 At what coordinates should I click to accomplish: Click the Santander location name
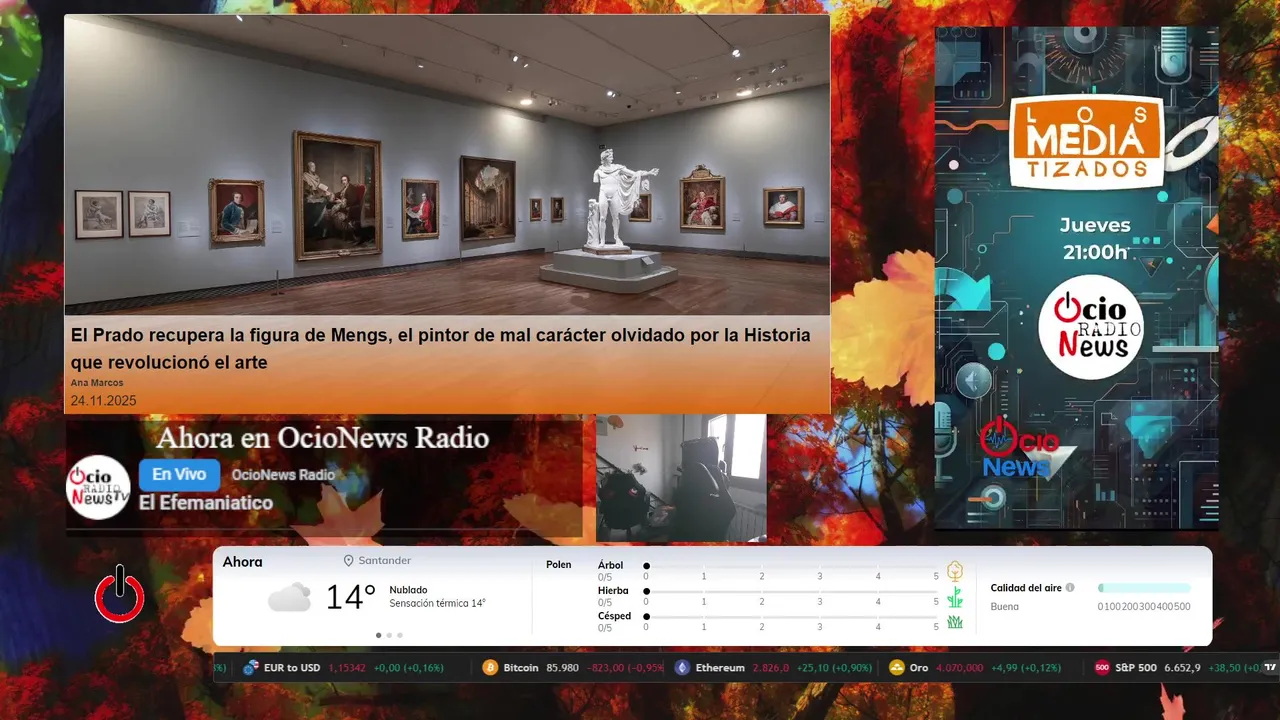coord(385,561)
